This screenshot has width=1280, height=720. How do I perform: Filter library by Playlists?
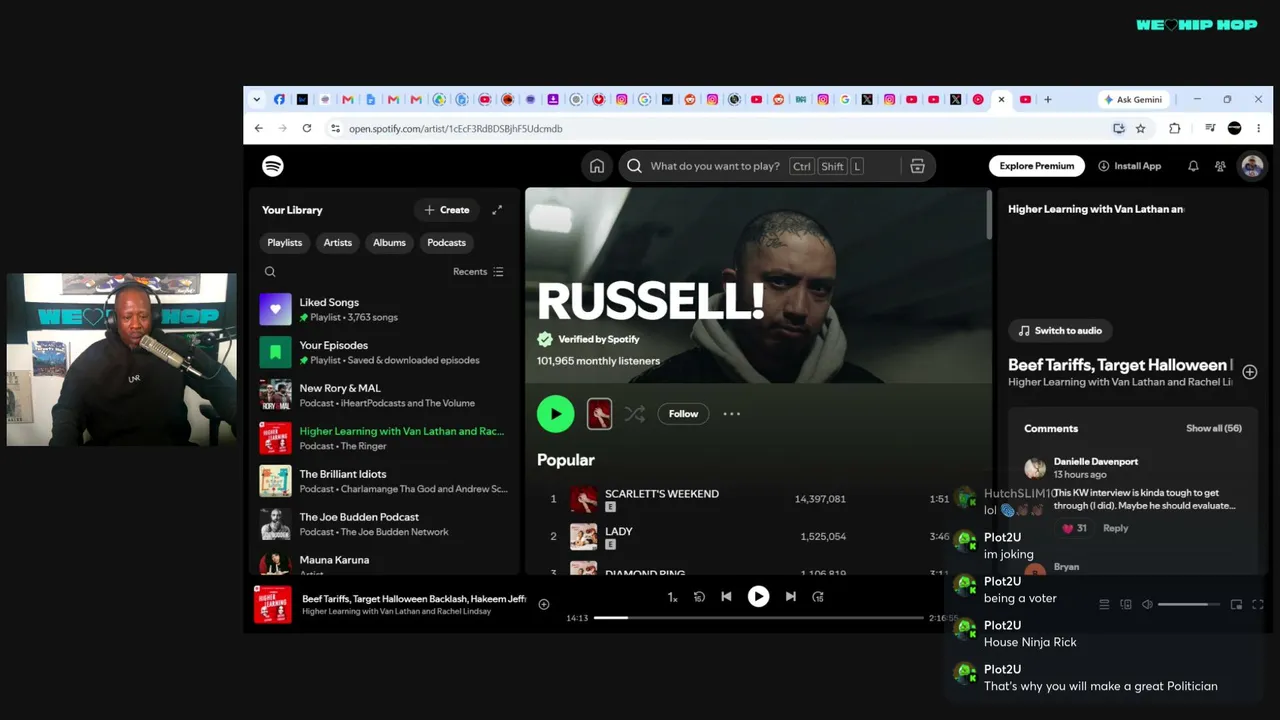coord(285,243)
